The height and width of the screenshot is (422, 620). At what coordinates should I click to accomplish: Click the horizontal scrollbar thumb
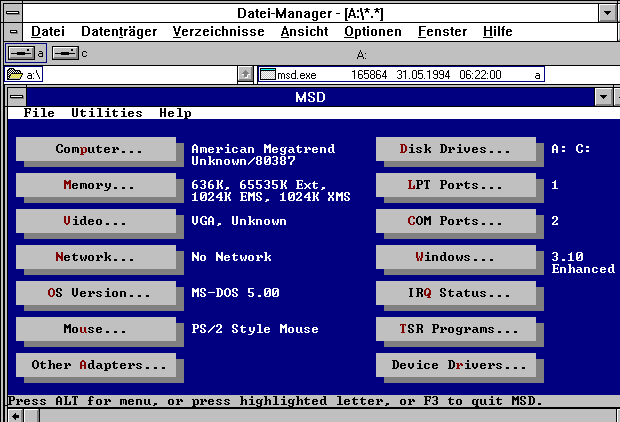32,416
